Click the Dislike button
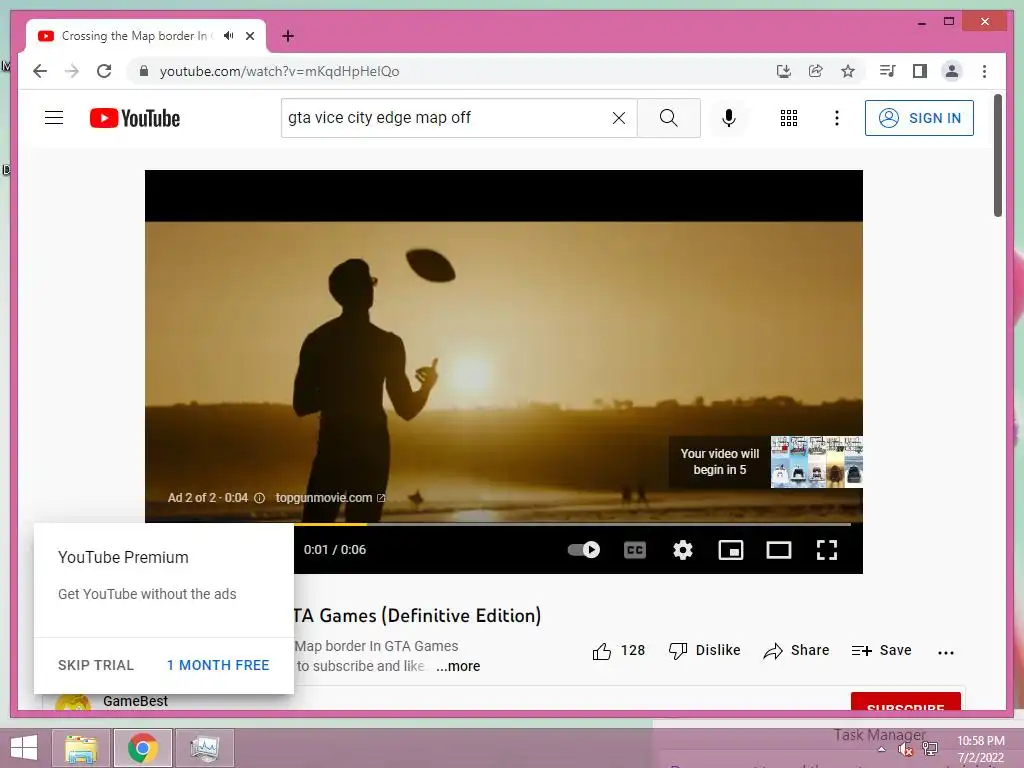1024x768 pixels. [x=705, y=650]
